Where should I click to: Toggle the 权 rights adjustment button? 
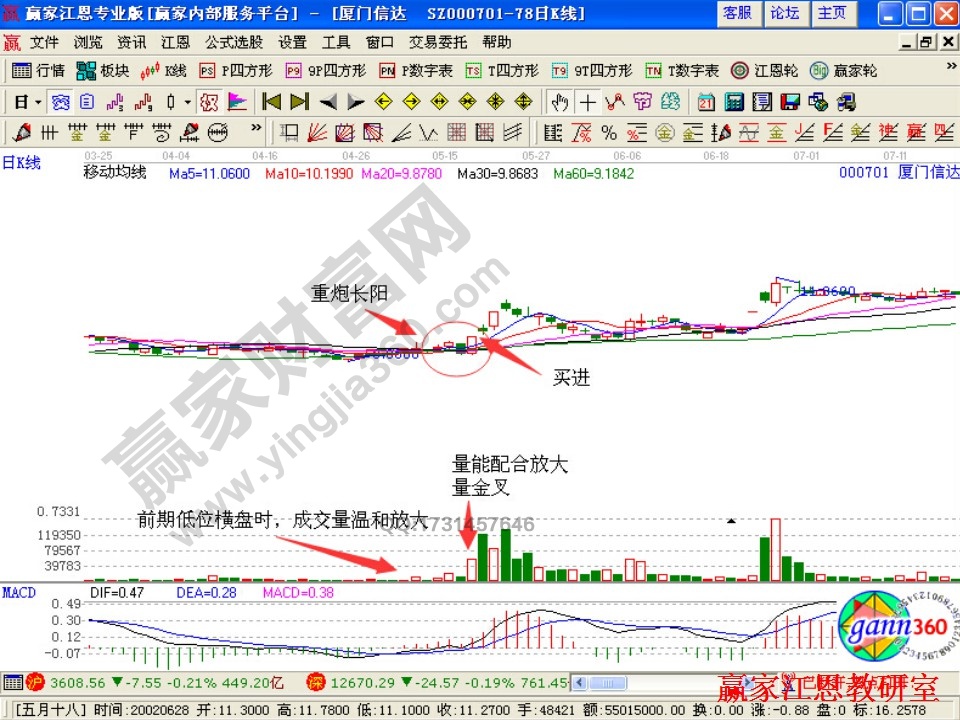(209, 102)
